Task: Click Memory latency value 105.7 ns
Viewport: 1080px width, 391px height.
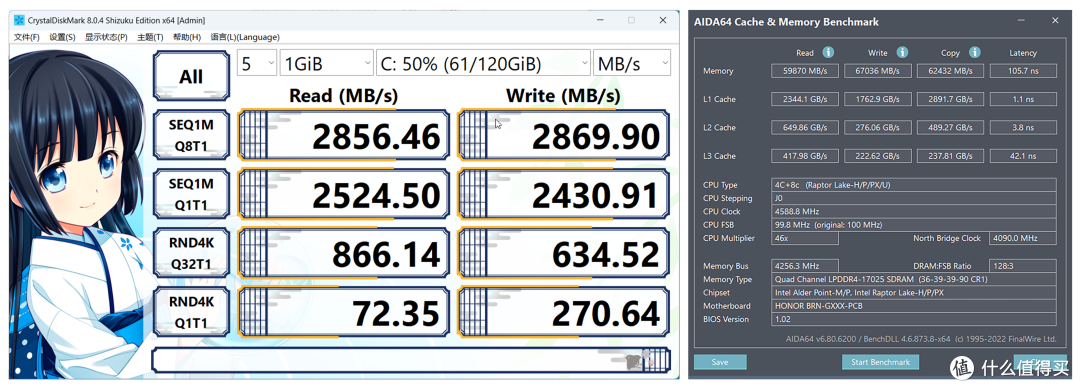Action: tap(1023, 71)
